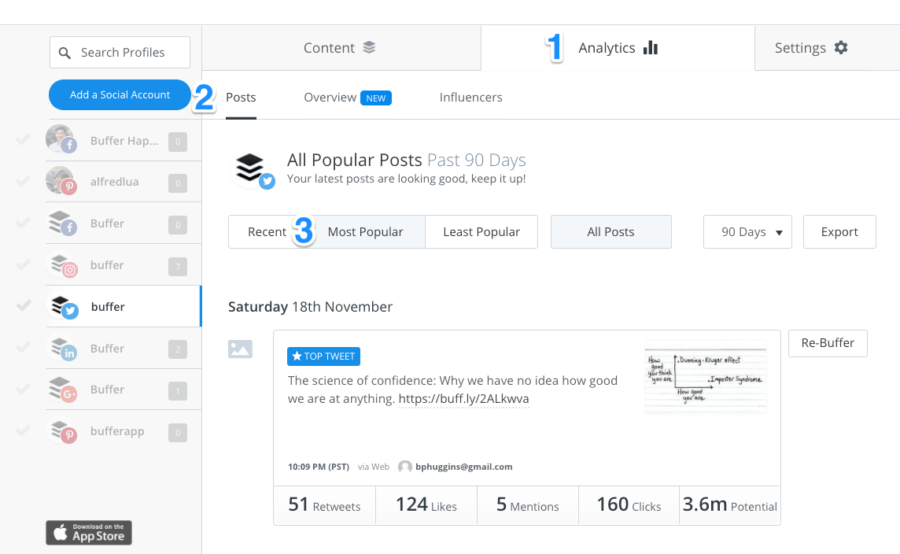Switch to the Analytics tab
Screen dimensions: 900x554
point(618,48)
